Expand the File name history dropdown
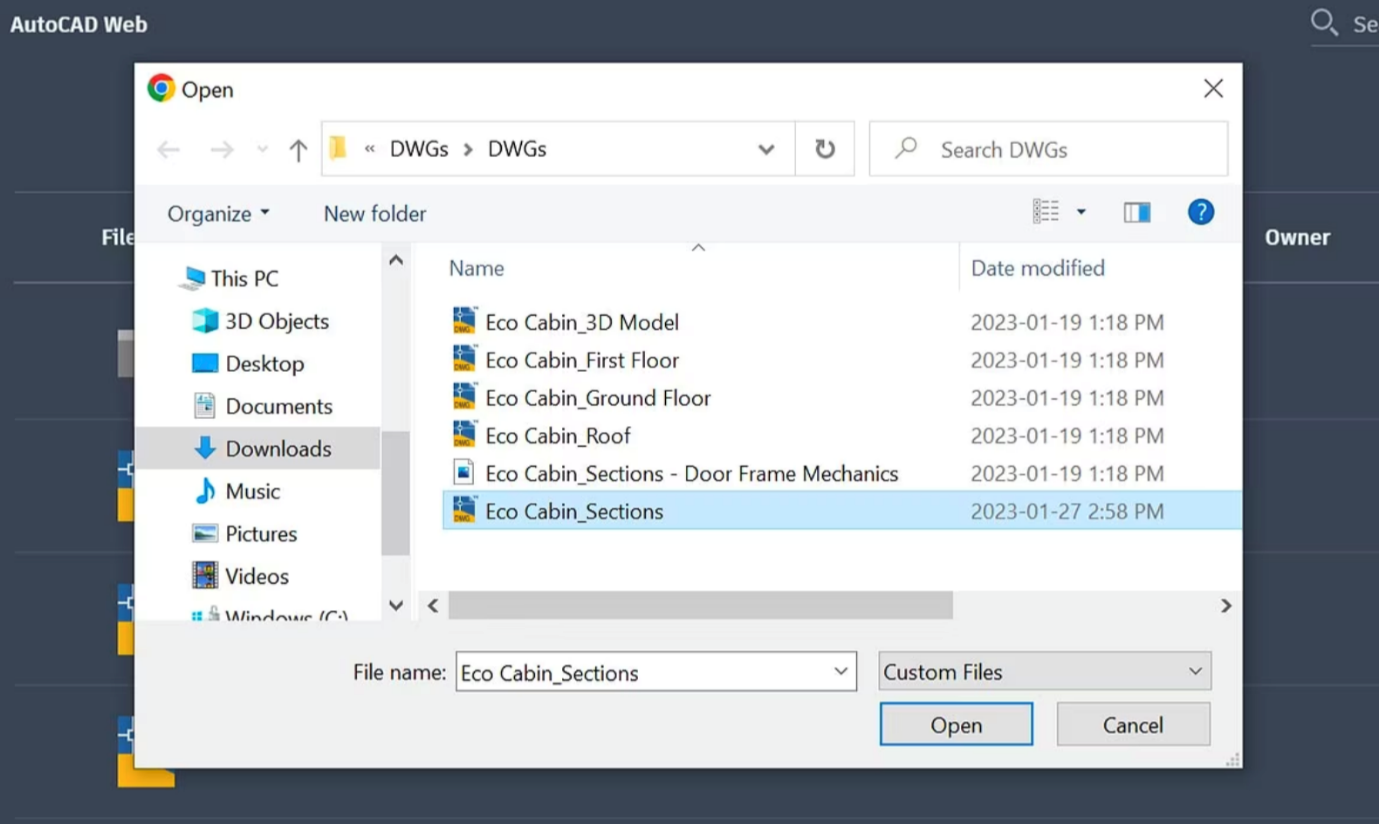The width and height of the screenshot is (1379, 824). click(x=841, y=672)
